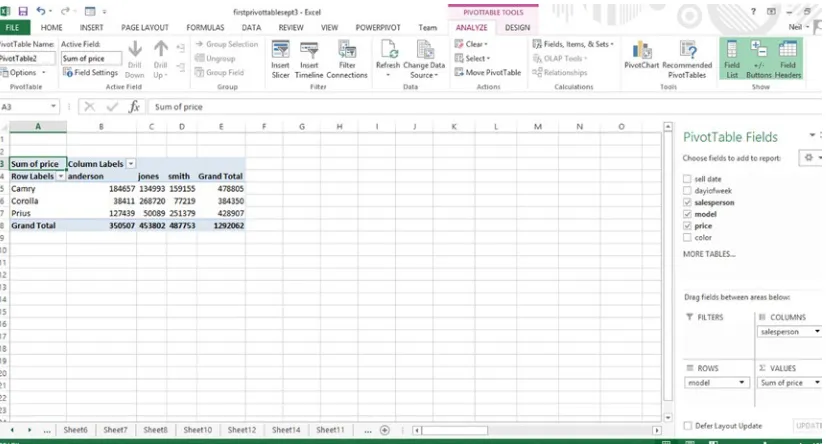826x444 pixels.
Task: Refresh the PivotTable data
Action: [x=388, y=60]
